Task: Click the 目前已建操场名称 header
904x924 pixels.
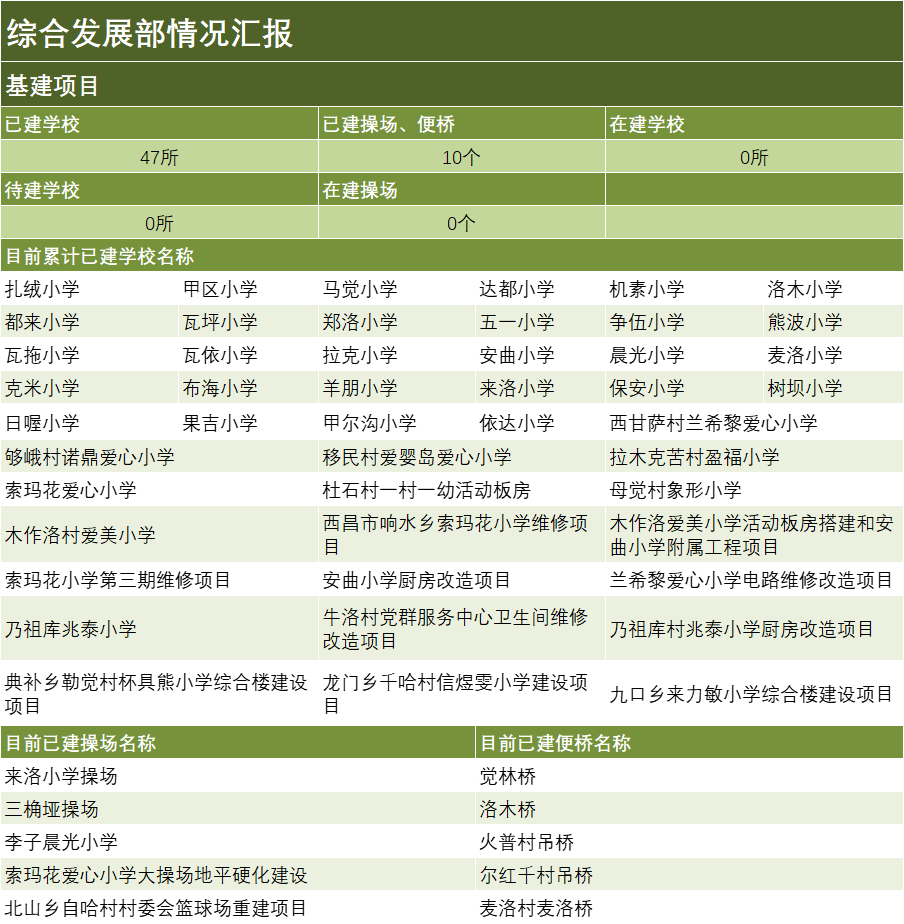Action: (x=237, y=742)
